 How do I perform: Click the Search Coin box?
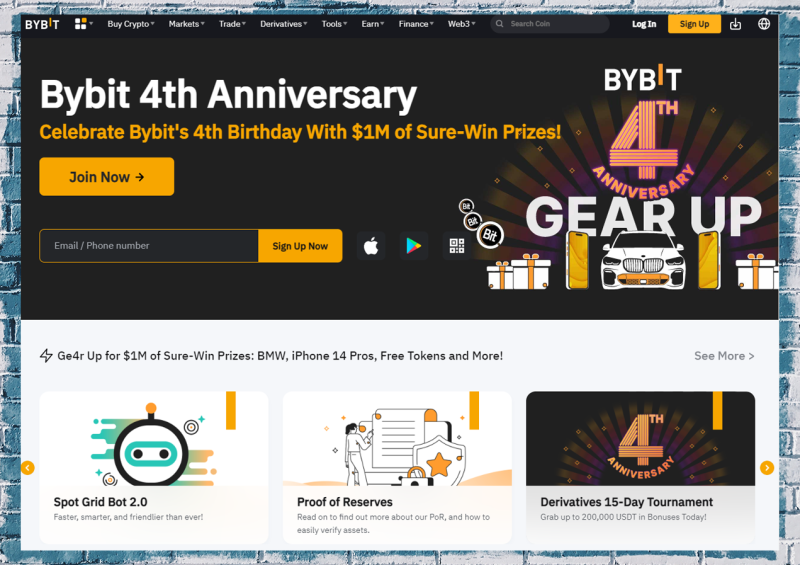click(550, 24)
